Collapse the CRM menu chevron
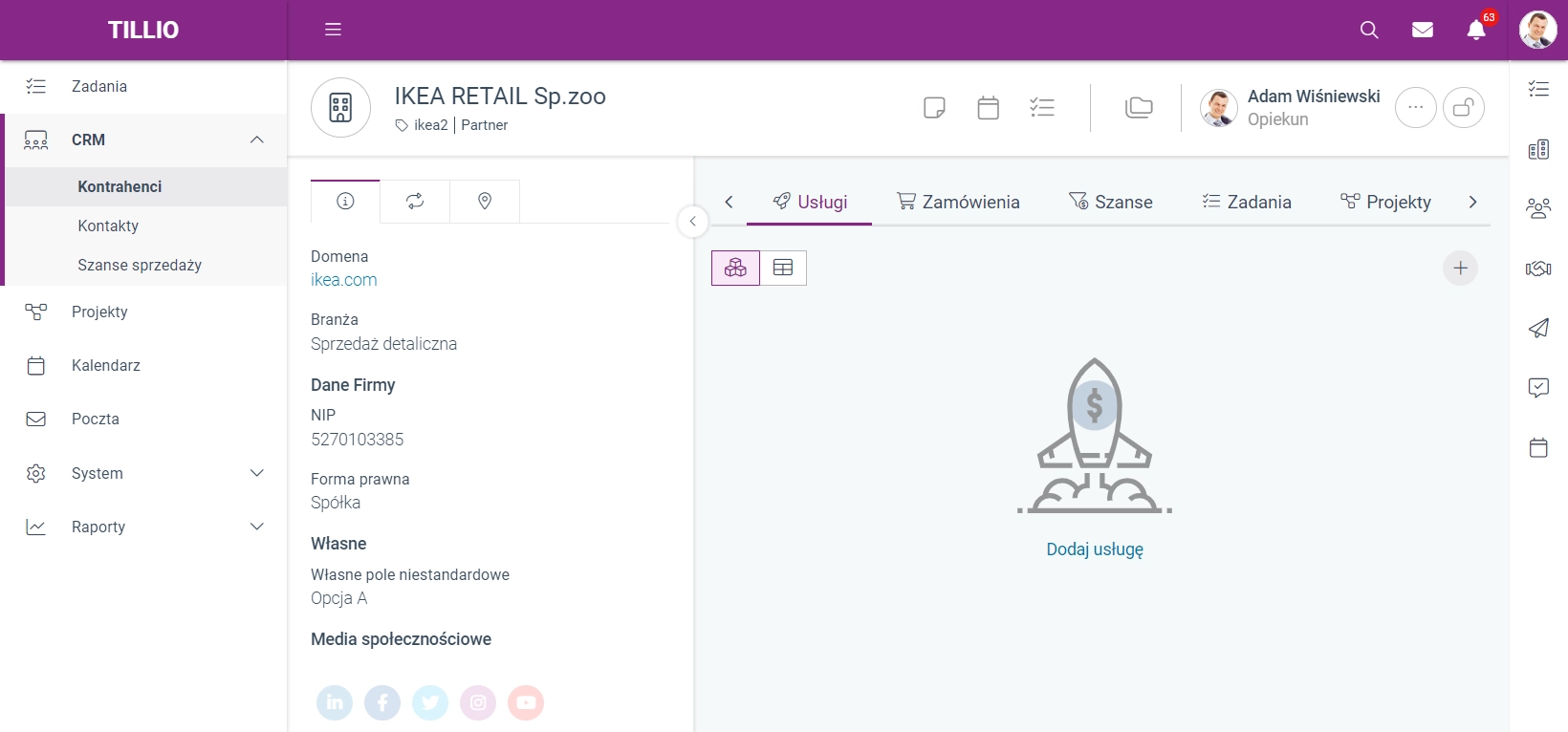Image resolution: width=1568 pixels, height=732 pixels. [256, 140]
